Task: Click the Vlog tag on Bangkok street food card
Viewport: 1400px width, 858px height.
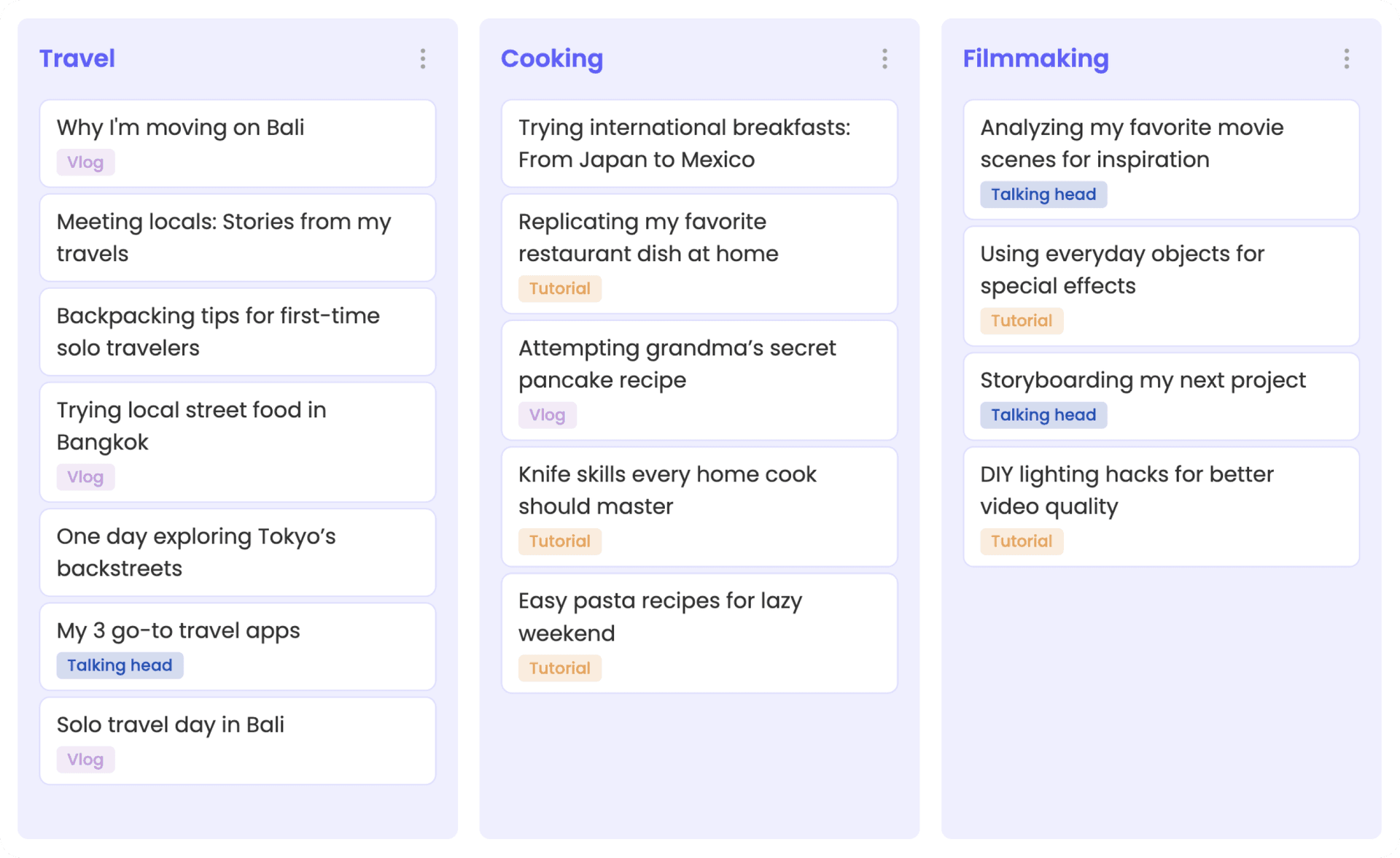Action: (x=85, y=477)
